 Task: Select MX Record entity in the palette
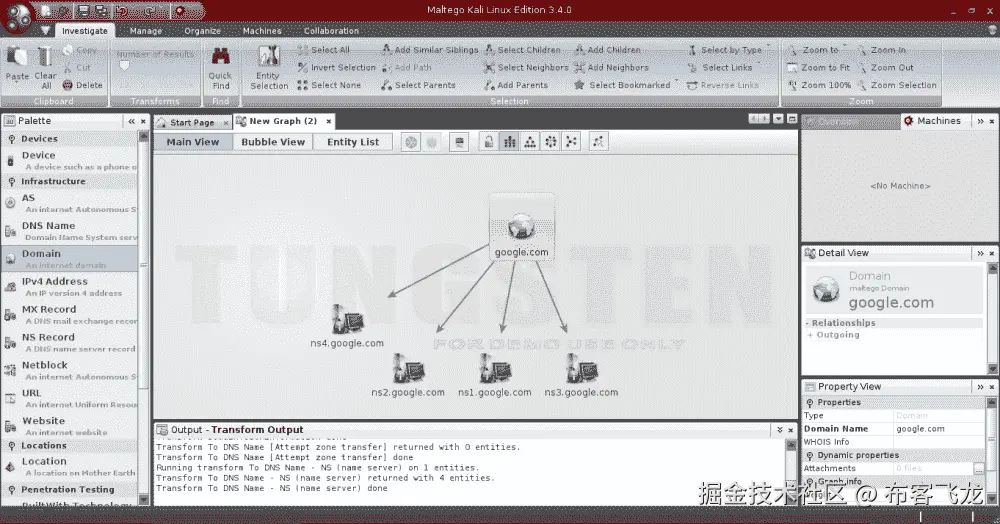(70, 314)
